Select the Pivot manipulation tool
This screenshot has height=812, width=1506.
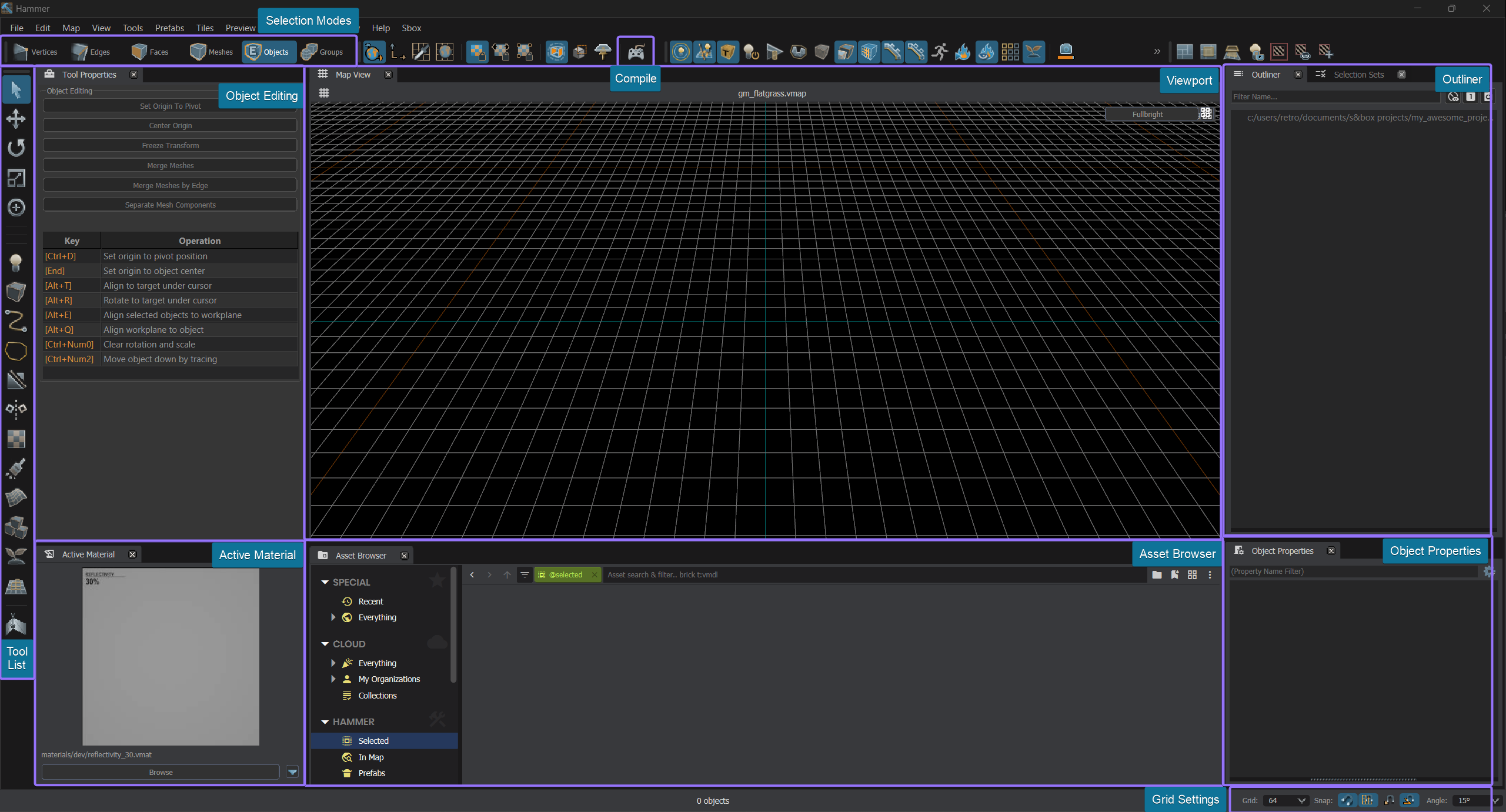coord(16,207)
